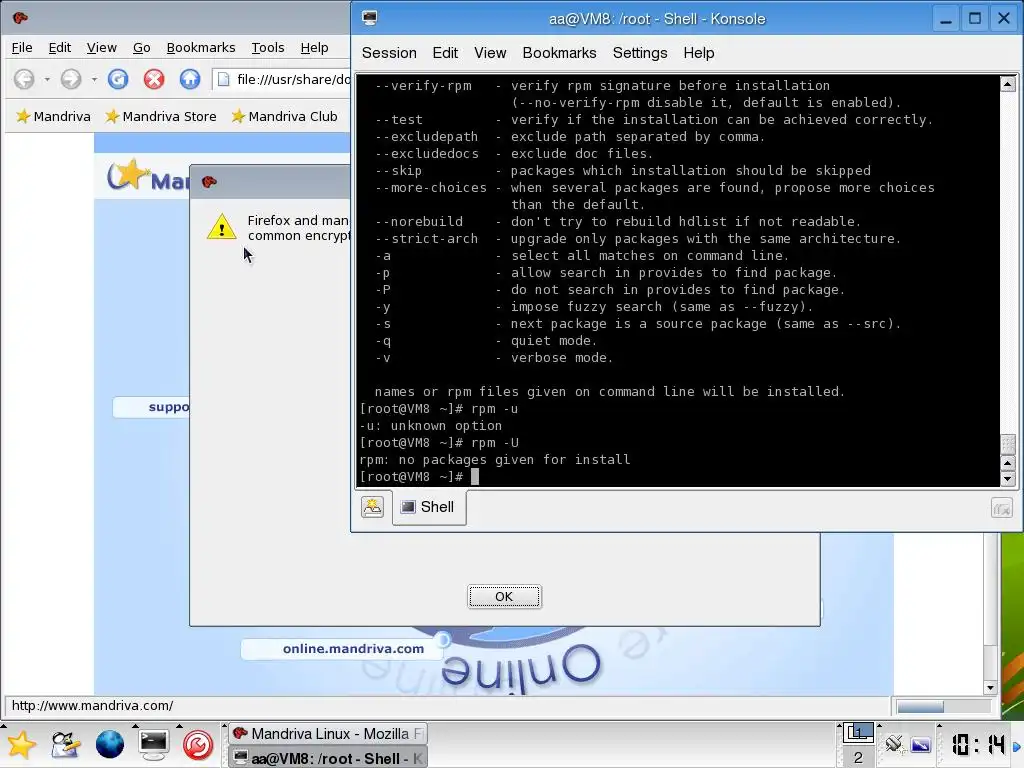Click the new session icon in Konsole

click(372, 507)
